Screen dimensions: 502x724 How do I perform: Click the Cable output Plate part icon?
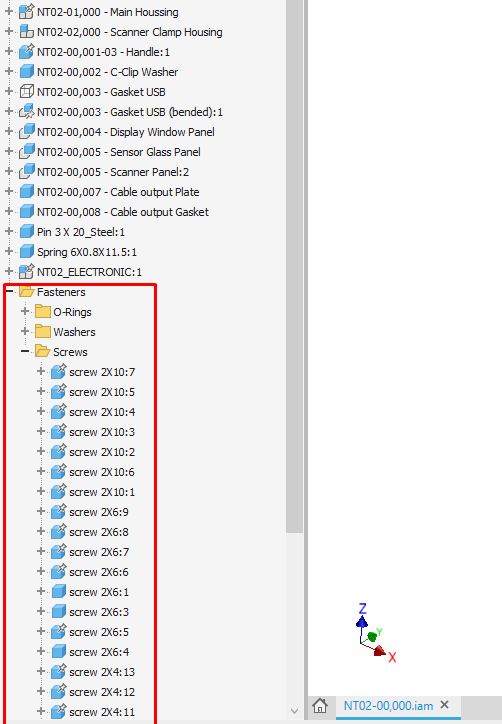27,192
